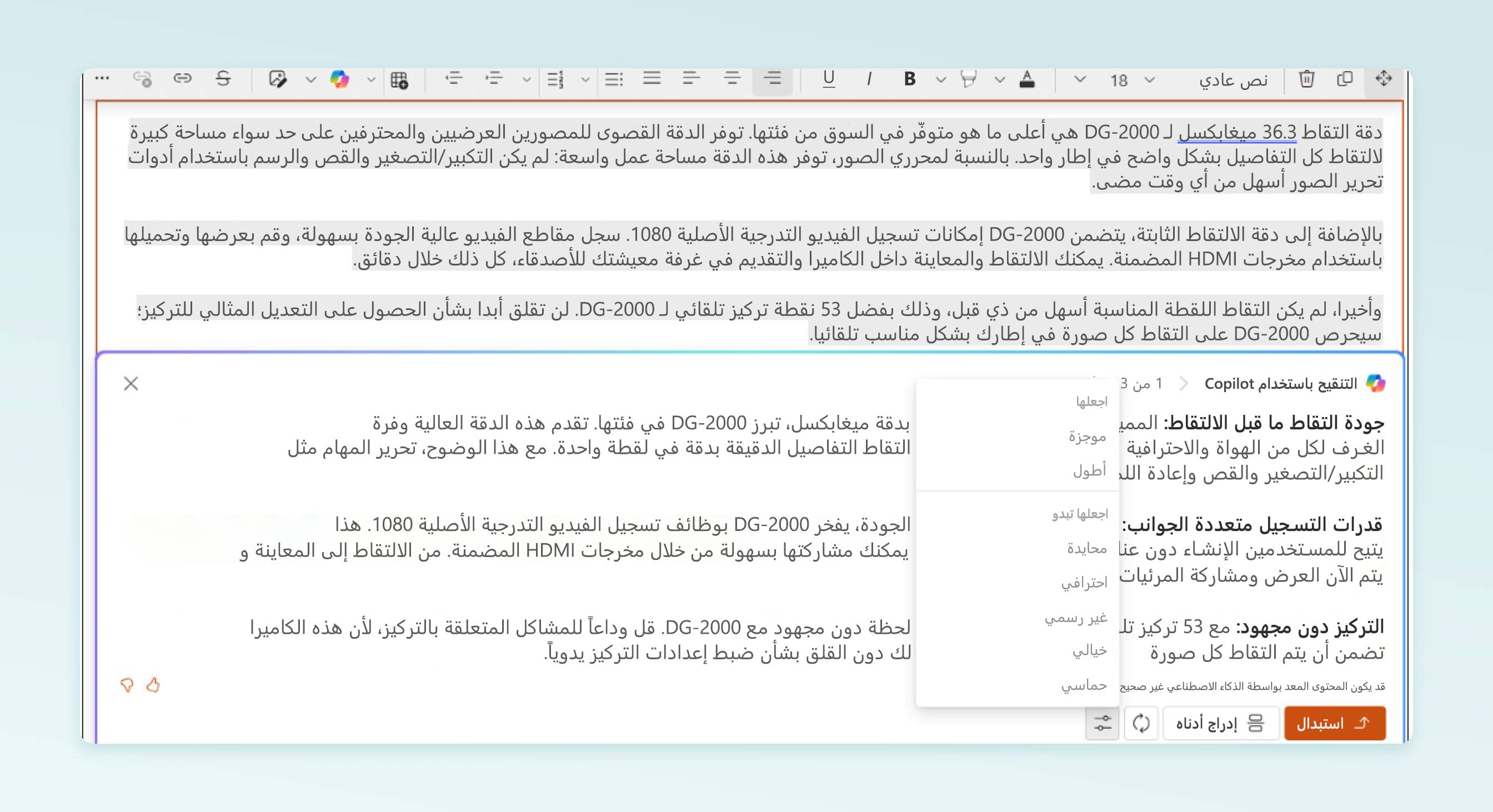Select the justify alignment icon
The height and width of the screenshot is (812, 1493).
[x=652, y=78]
